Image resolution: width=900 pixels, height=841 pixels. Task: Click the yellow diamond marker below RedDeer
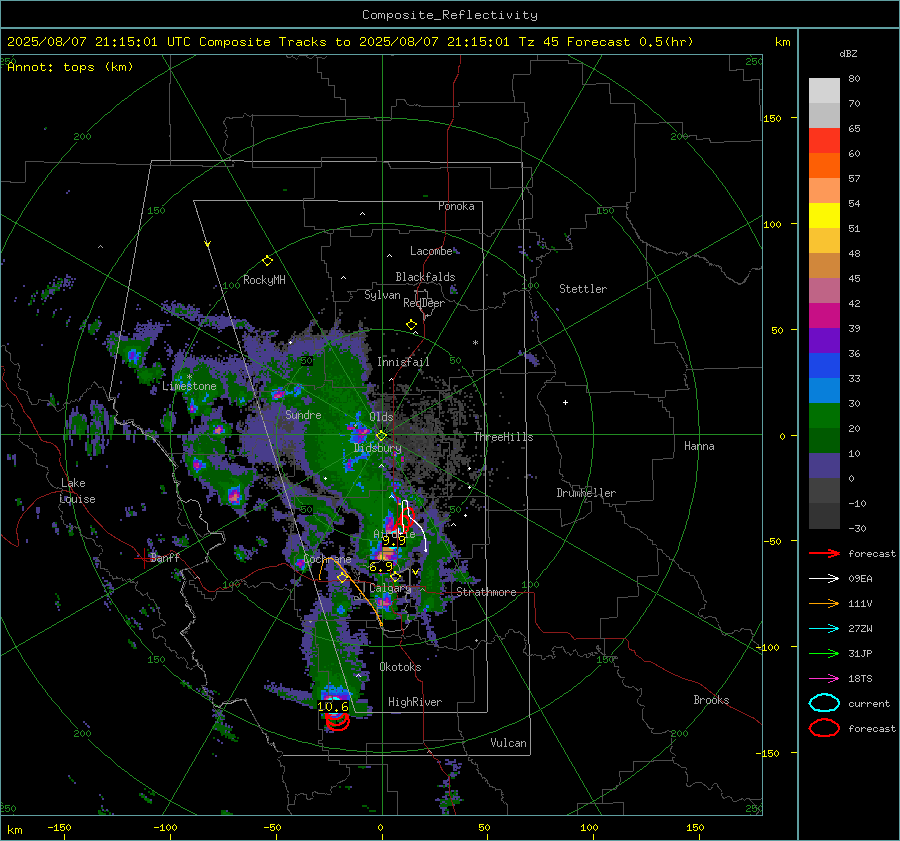pyautogui.click(x=411, y=325)
